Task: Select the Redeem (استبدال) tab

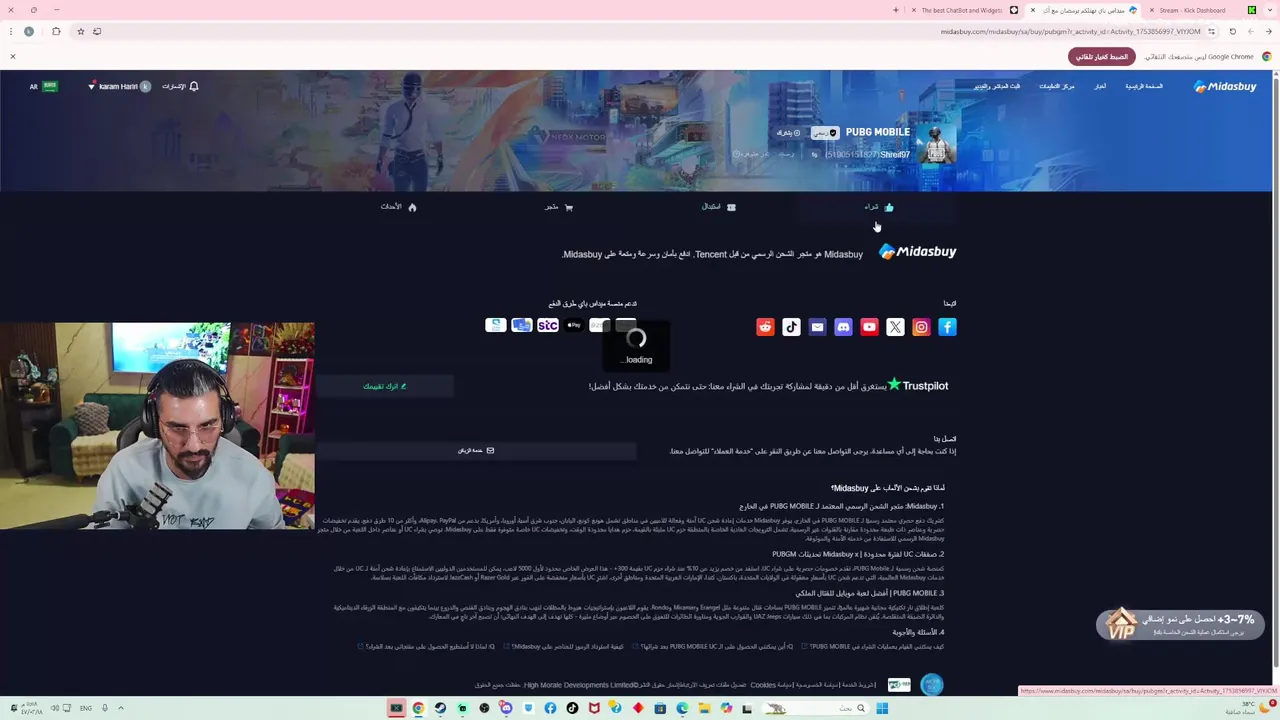Action: [717, 207]
